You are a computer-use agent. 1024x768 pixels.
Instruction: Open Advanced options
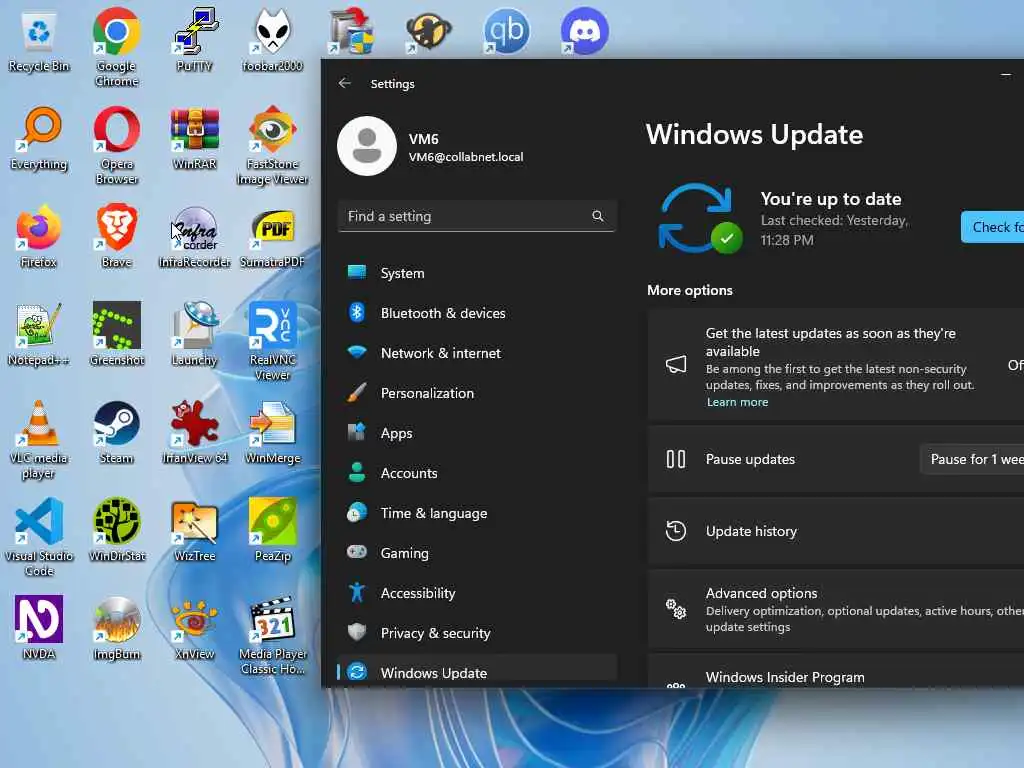836,609
